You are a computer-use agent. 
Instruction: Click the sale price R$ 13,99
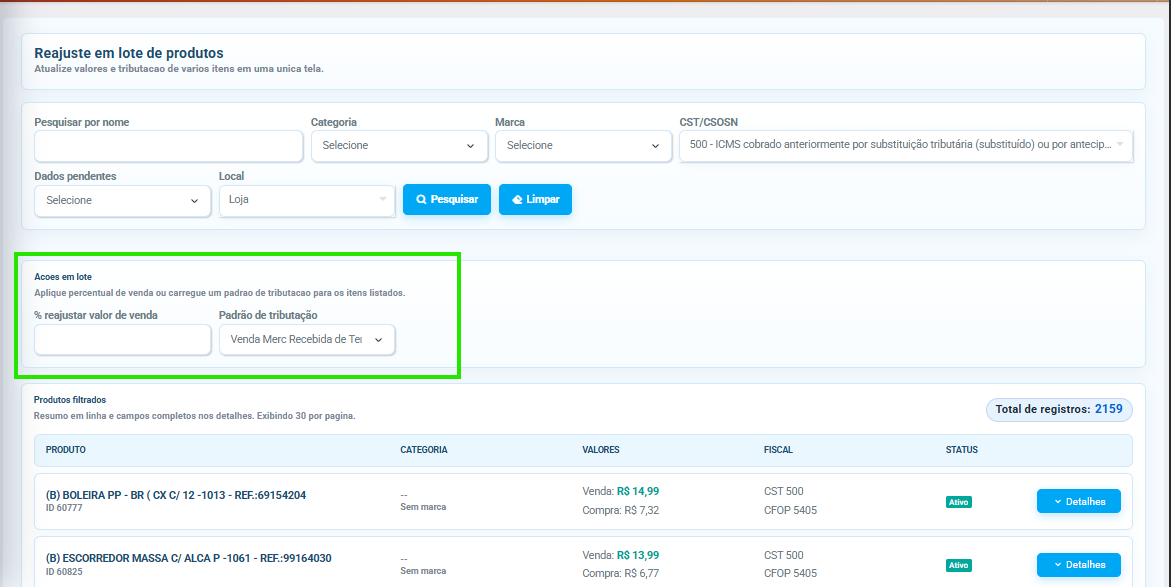(x=638, y=556)
